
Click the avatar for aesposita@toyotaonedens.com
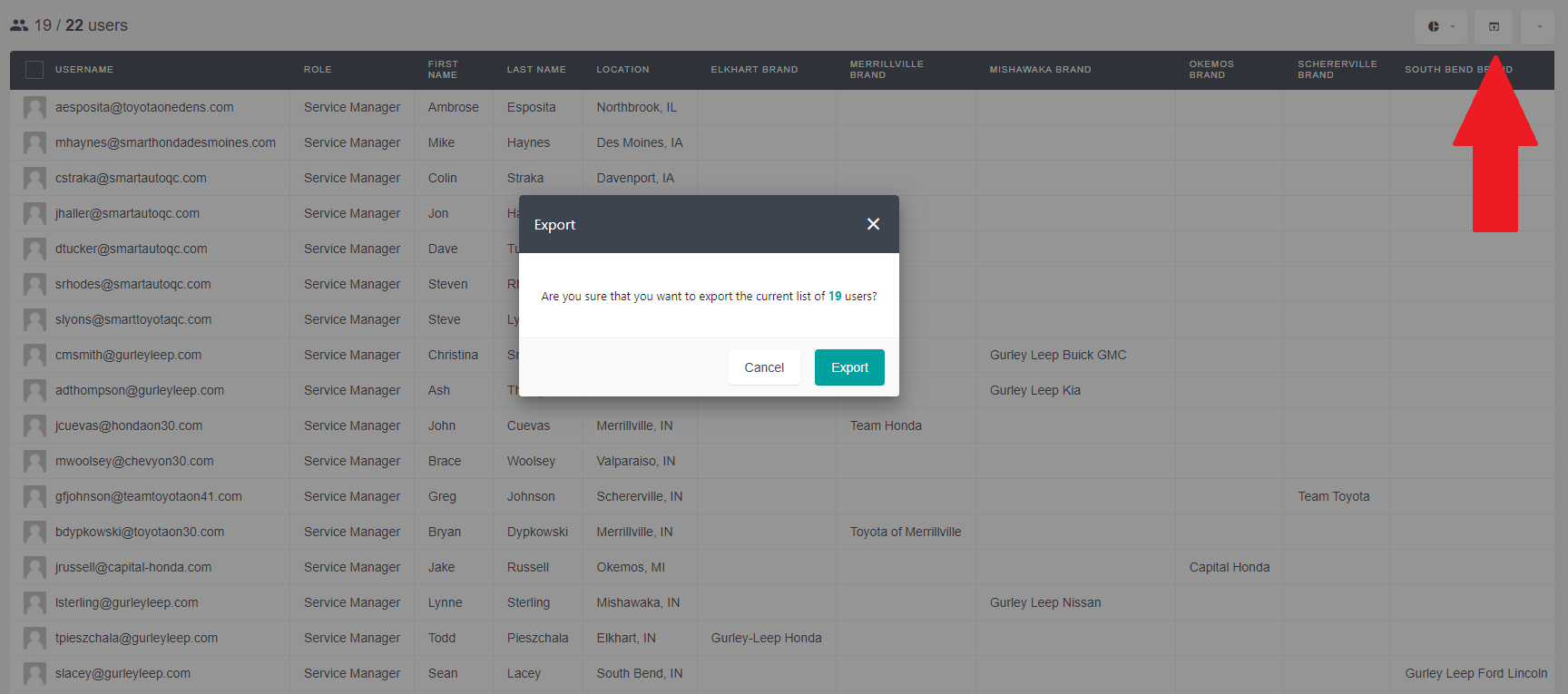pyautogui.click(x=34, y=108)
